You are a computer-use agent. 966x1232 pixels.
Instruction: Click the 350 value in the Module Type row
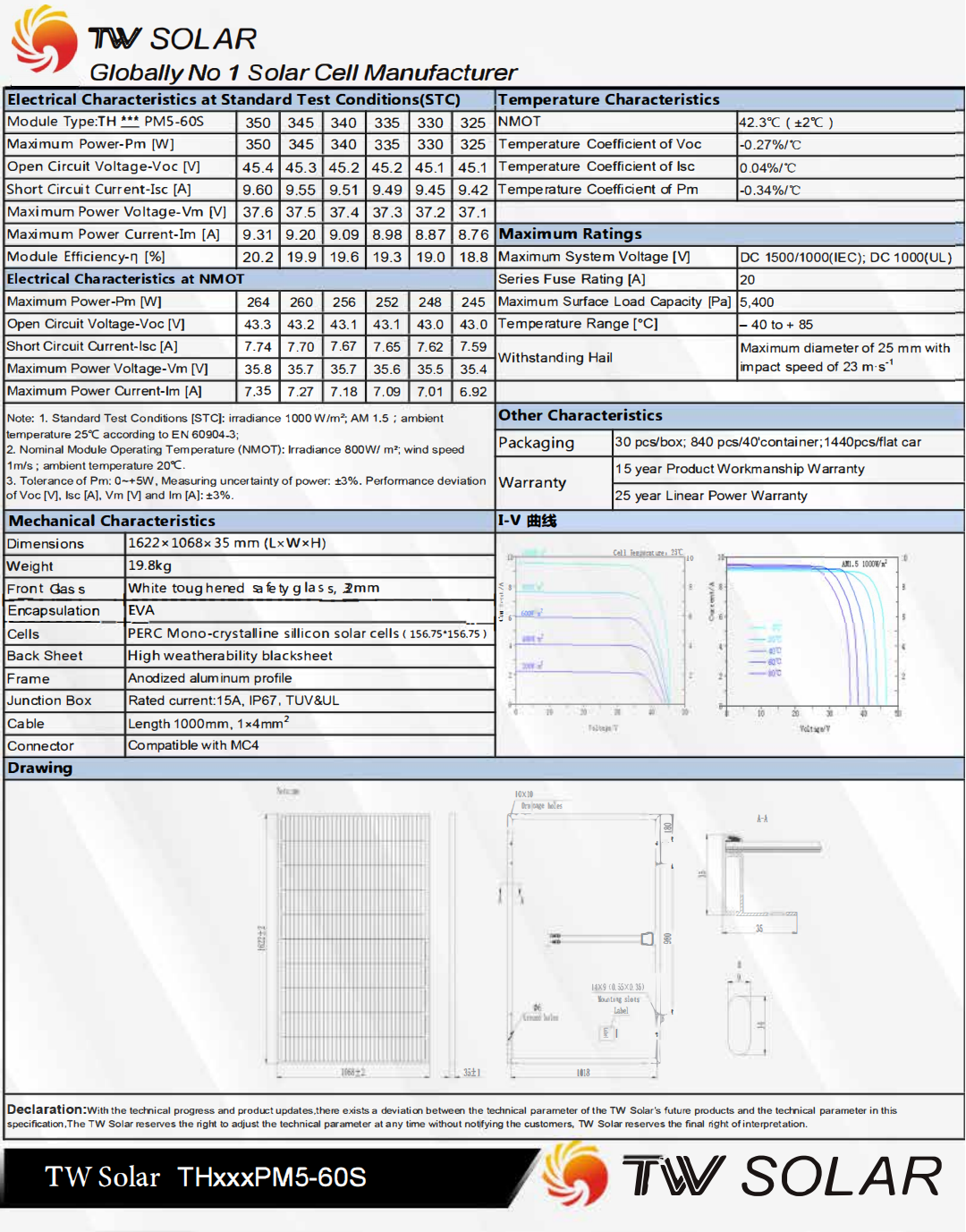coord(258,123)
